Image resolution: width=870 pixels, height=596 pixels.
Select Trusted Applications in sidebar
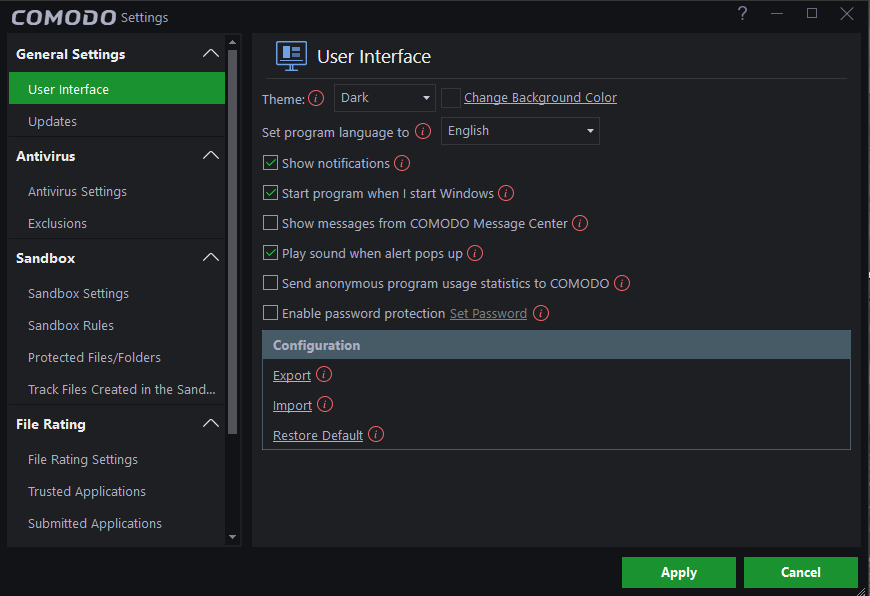pos(87,491)
